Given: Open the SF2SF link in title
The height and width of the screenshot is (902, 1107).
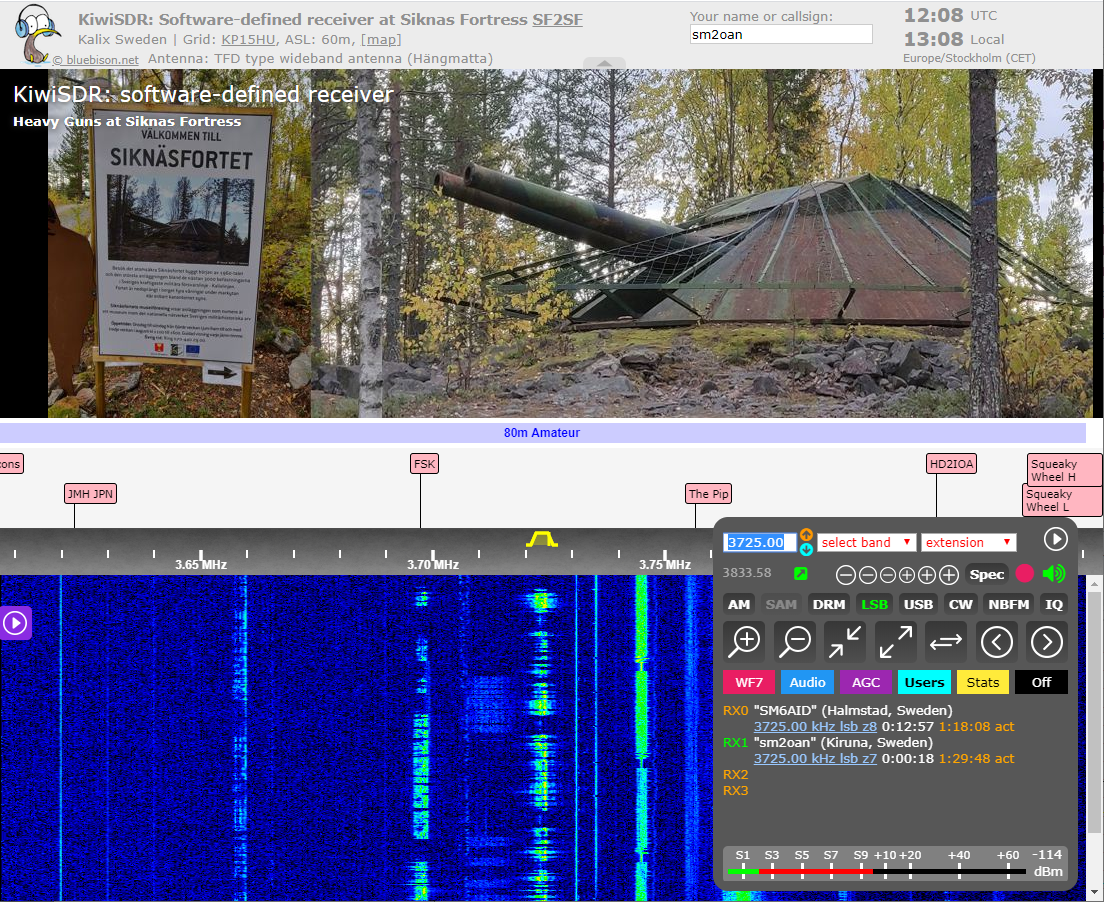Looking at the screenshot, I should tap(557, 20).
